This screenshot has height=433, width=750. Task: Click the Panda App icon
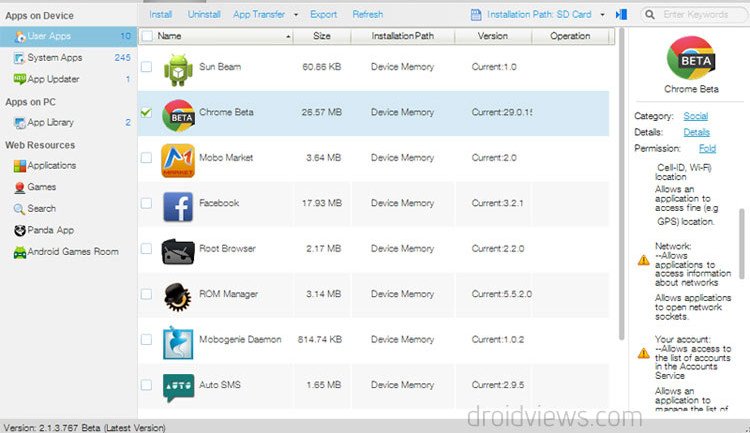pos(20,231)
